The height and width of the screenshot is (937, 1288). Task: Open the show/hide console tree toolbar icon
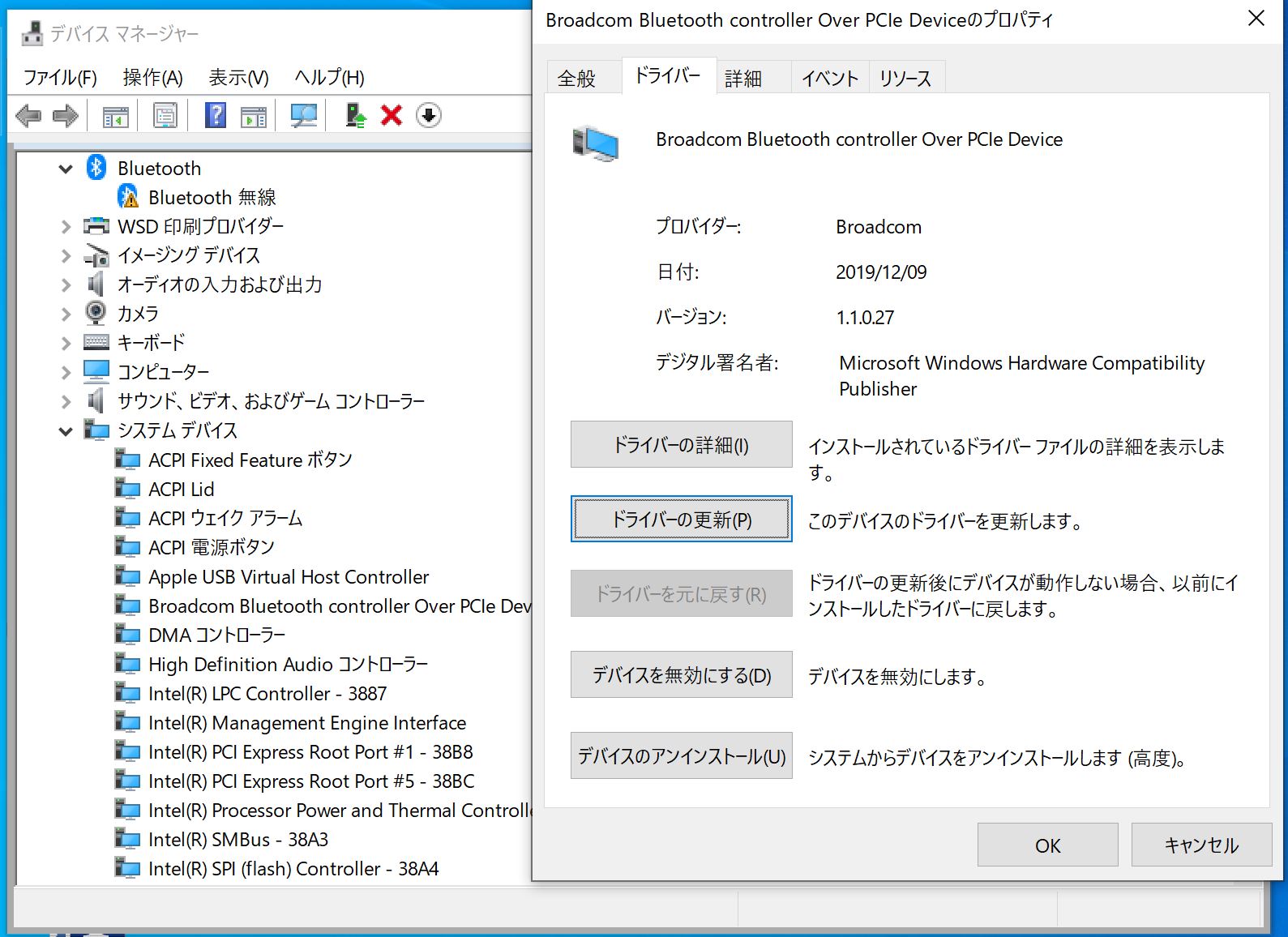116,116
